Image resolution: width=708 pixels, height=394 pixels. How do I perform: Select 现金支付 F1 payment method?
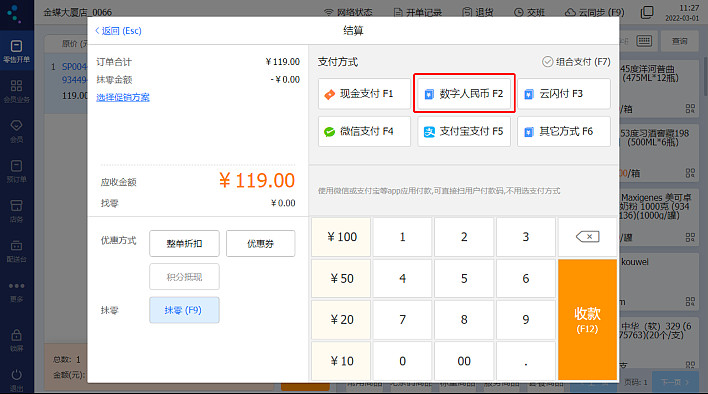(x=364, y=94)
